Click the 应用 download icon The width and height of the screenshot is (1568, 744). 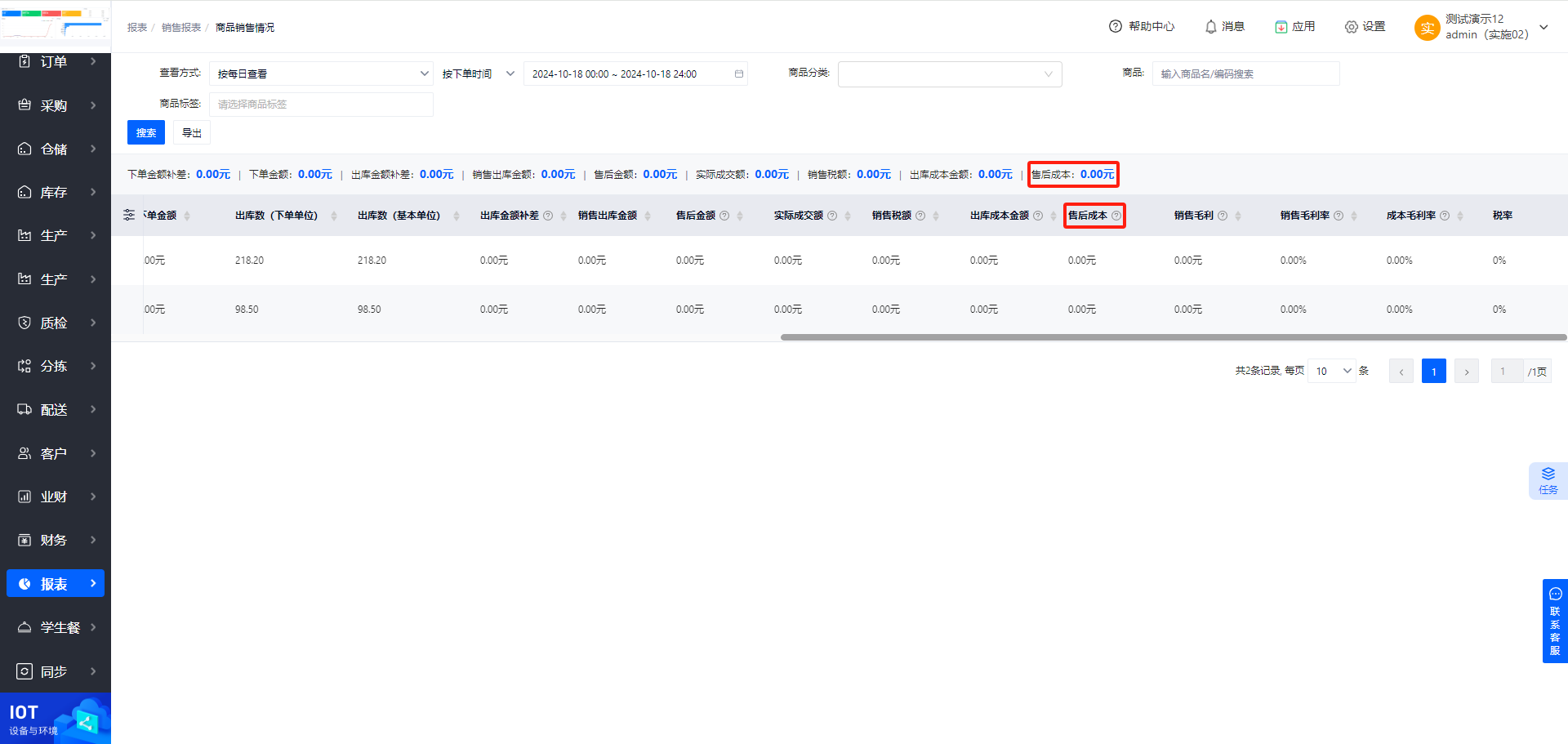click(1281, 27)
